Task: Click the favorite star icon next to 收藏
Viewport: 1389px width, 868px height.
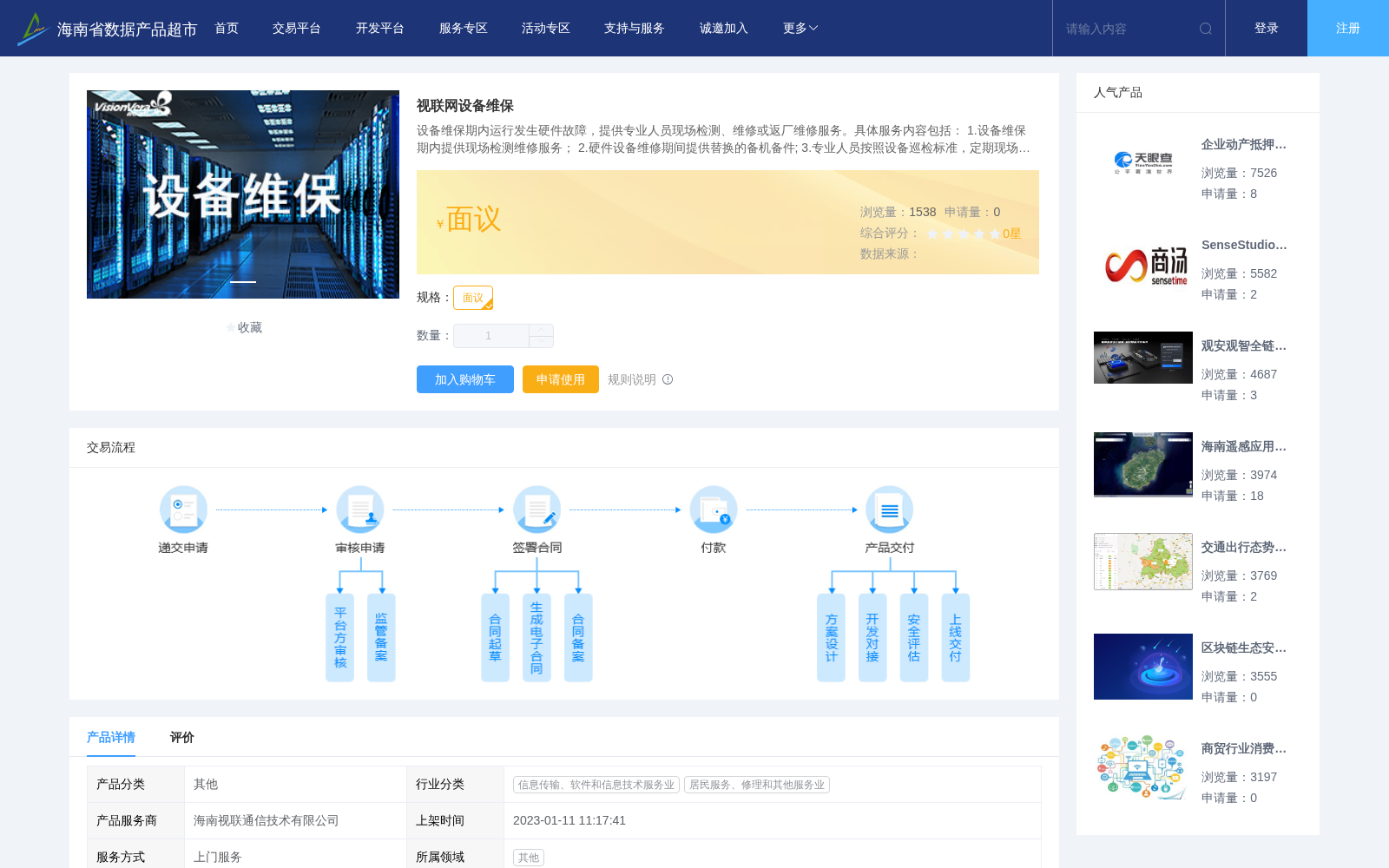Action: [x=231, y=327]
